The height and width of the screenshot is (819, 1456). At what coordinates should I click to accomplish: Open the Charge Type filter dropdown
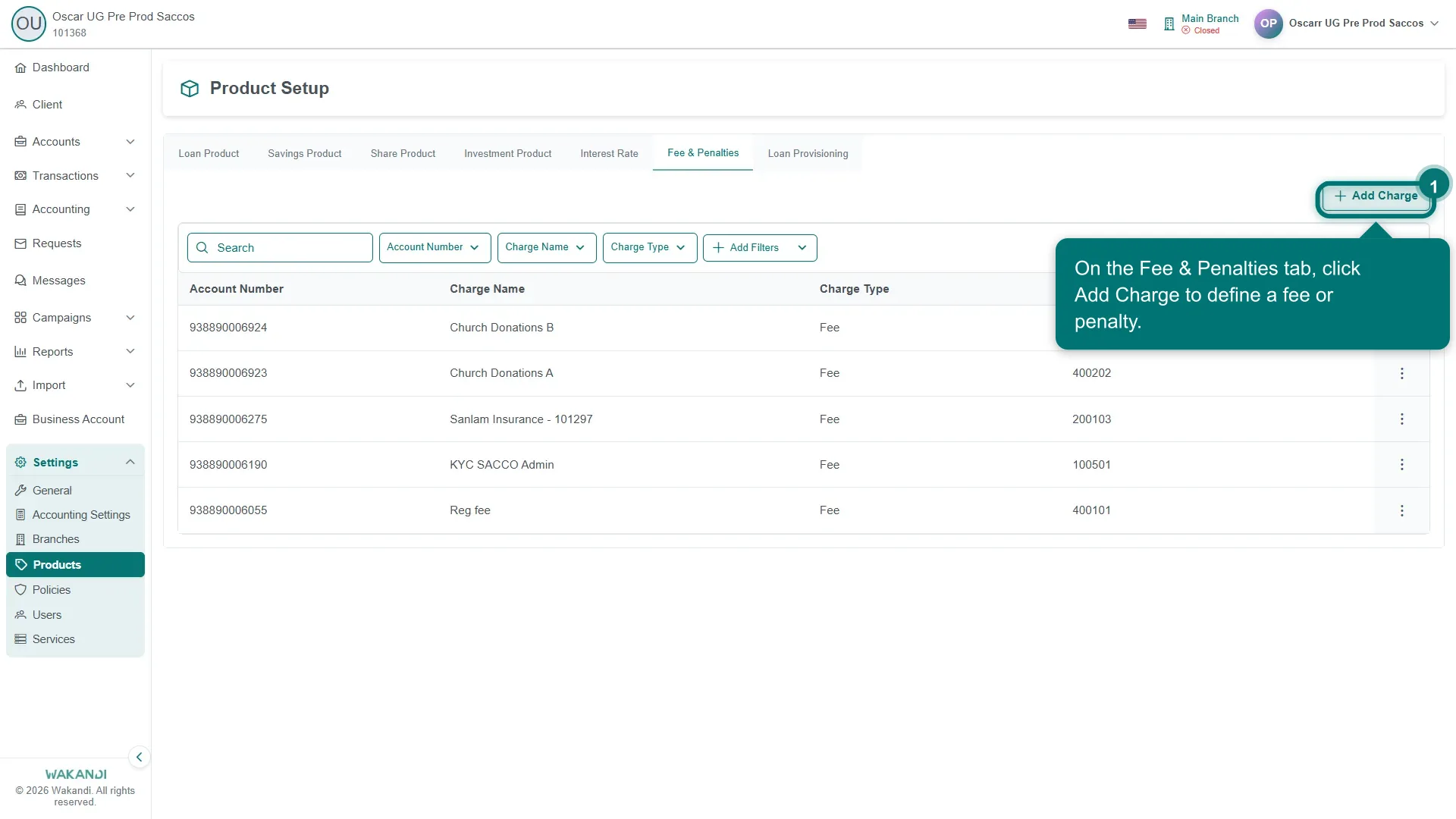650,248
